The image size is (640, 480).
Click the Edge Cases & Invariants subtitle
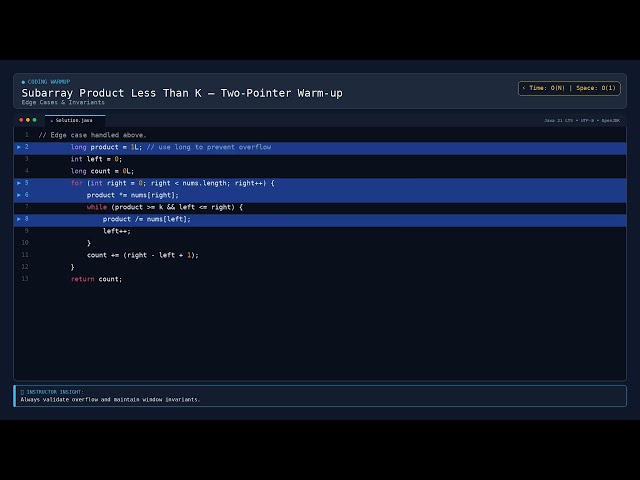[x=63, y=102]
